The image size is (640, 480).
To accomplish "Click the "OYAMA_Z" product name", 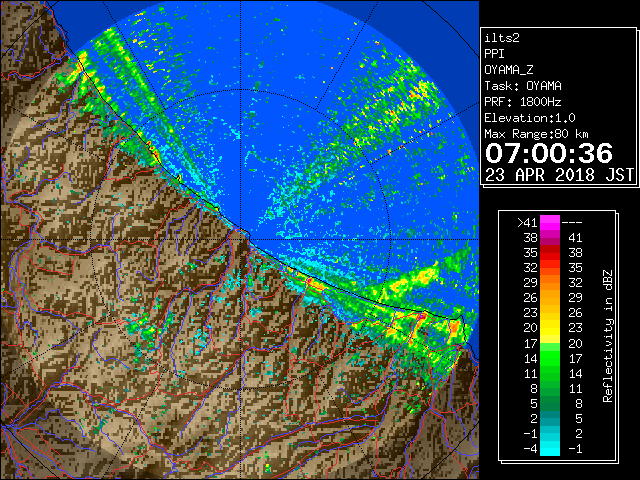I will click(x=509, y=70).
